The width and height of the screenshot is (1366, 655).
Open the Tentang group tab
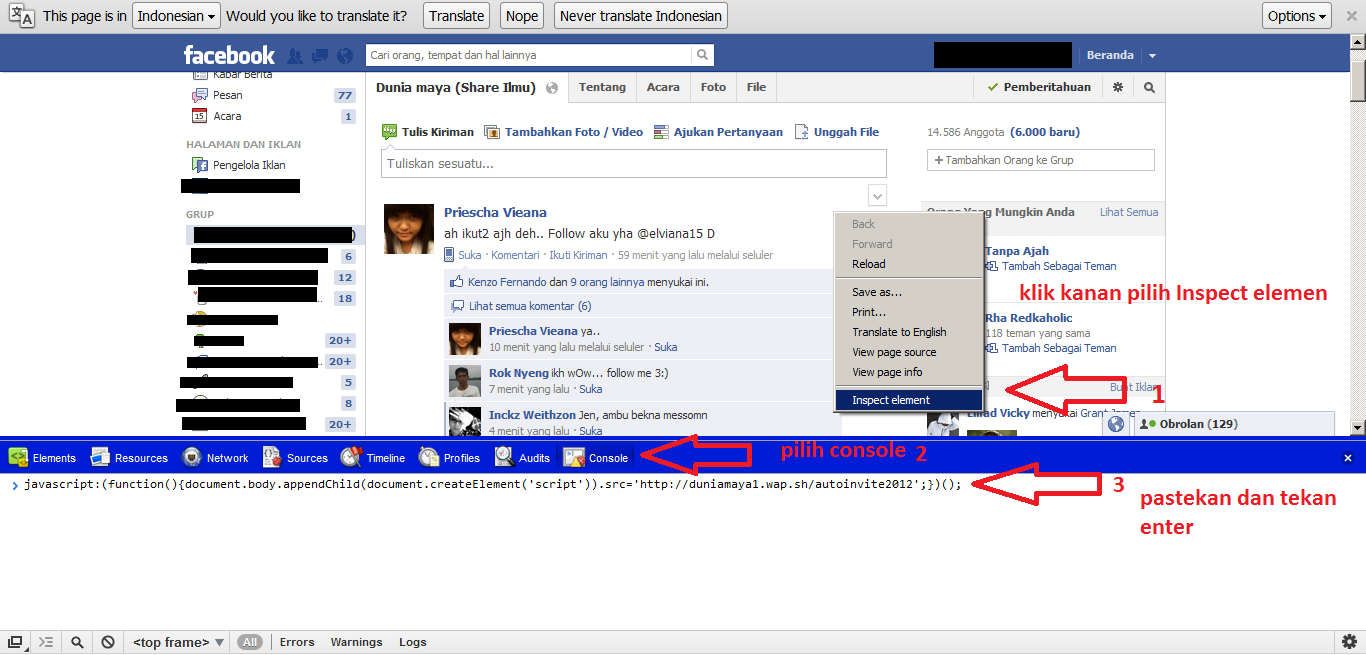point(602,87)
